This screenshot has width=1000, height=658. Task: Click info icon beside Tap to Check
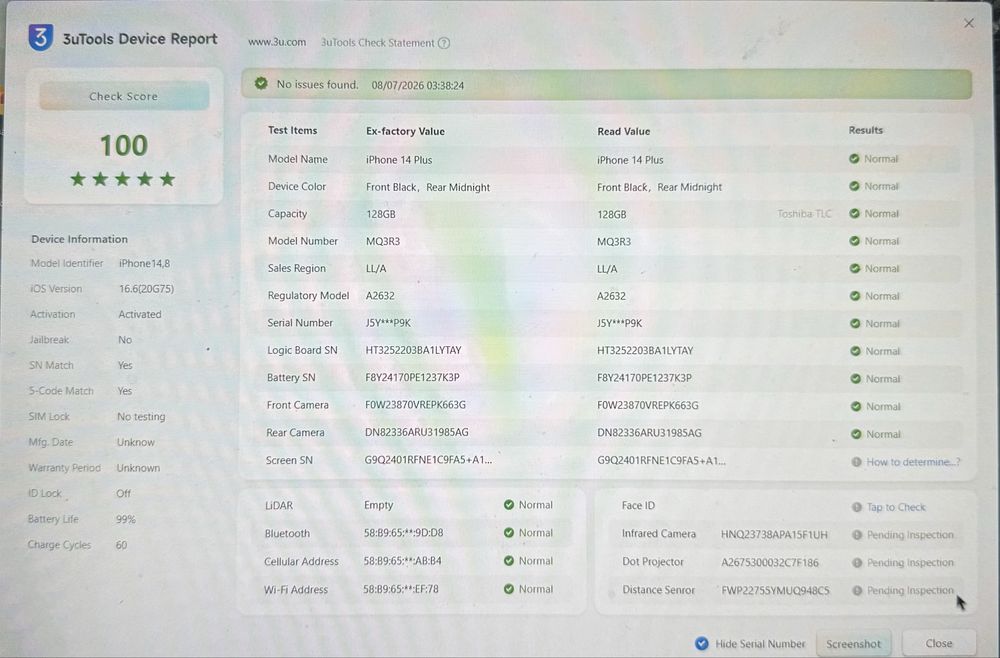pyautogui.click(x=857, y=507)
